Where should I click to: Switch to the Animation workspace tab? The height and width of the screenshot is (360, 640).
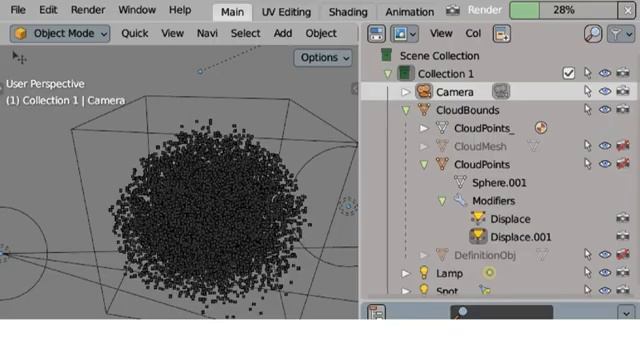point(409,12)
